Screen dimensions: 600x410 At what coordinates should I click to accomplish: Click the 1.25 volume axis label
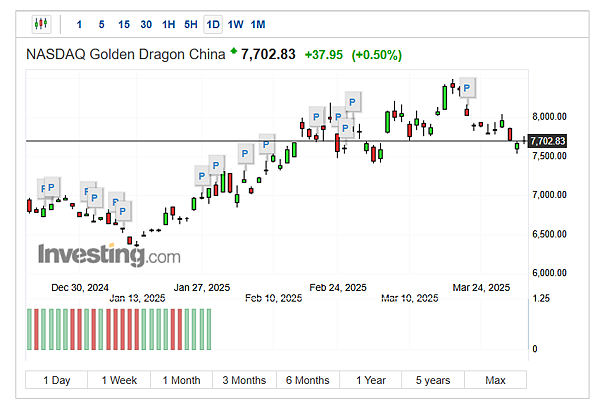541,298
